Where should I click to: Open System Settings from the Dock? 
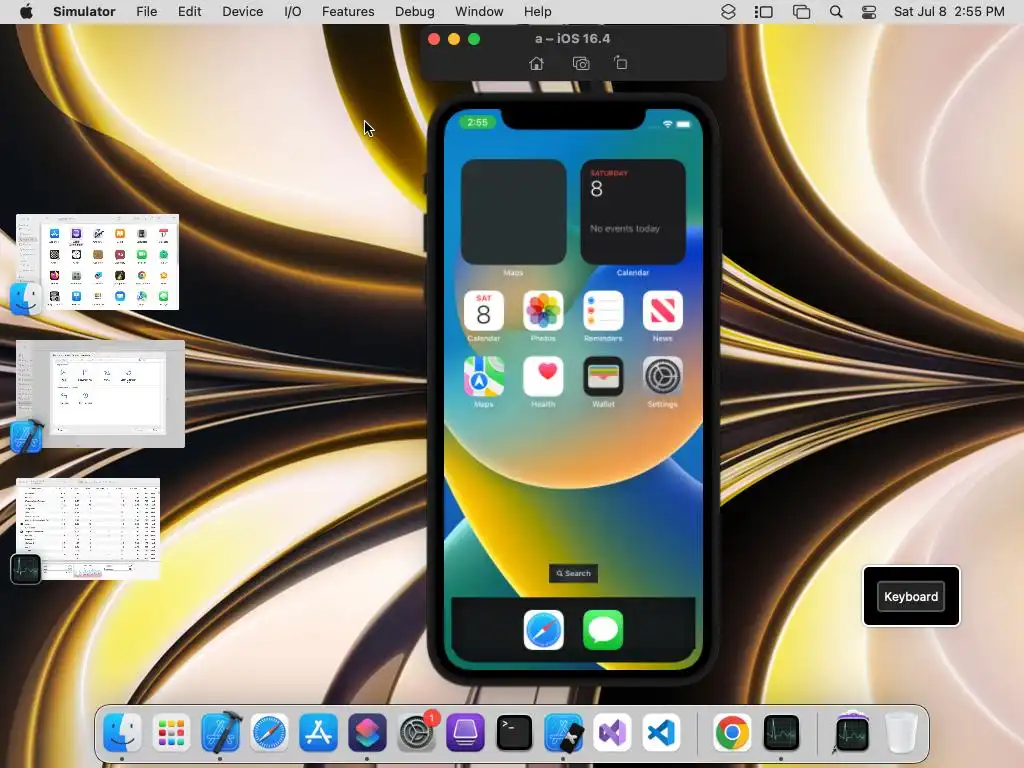416,732
